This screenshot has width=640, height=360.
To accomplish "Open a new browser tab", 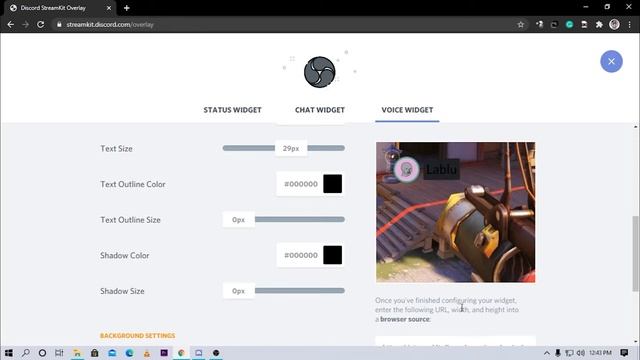I will pyautogui.click(x=127, y=8).
